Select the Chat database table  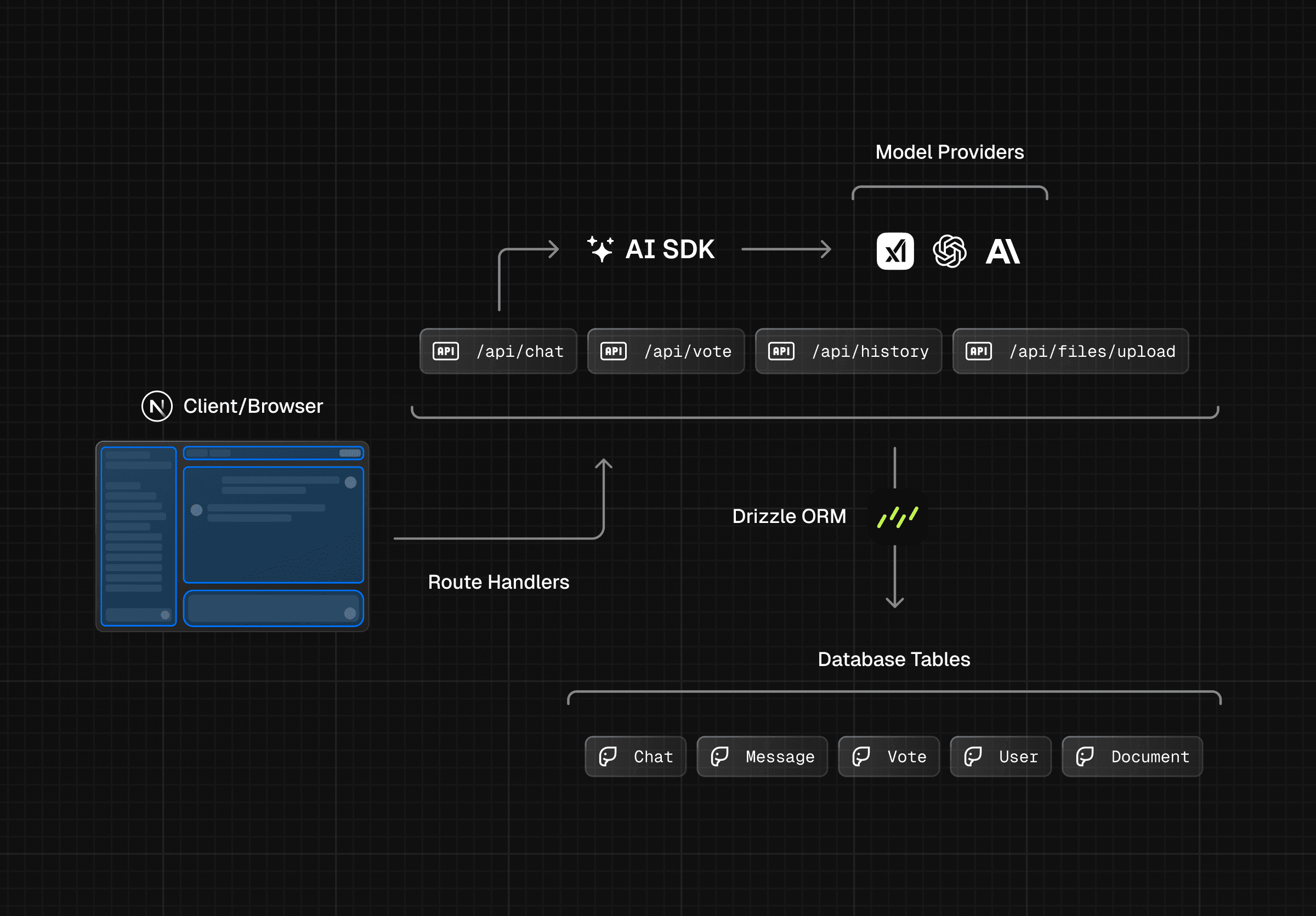[635, 756]
